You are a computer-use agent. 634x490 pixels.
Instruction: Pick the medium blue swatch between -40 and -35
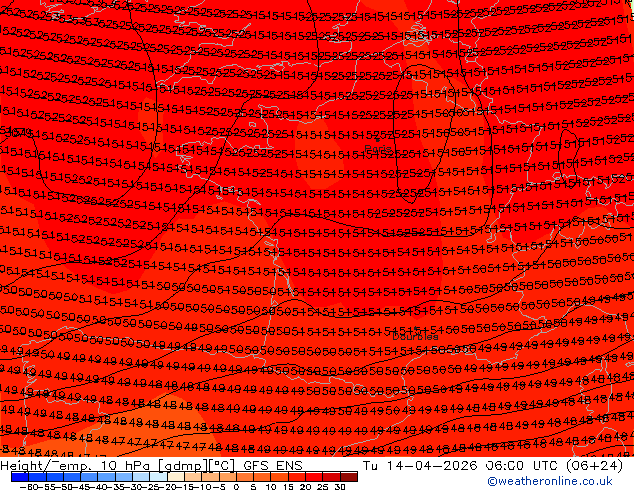(x=106, y=477)
